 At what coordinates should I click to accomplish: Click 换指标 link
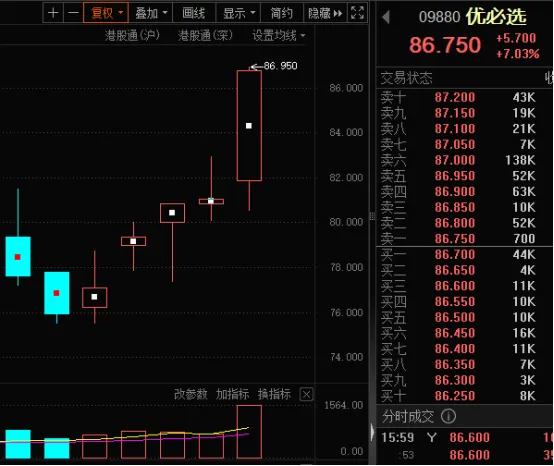tap(274, 394)
